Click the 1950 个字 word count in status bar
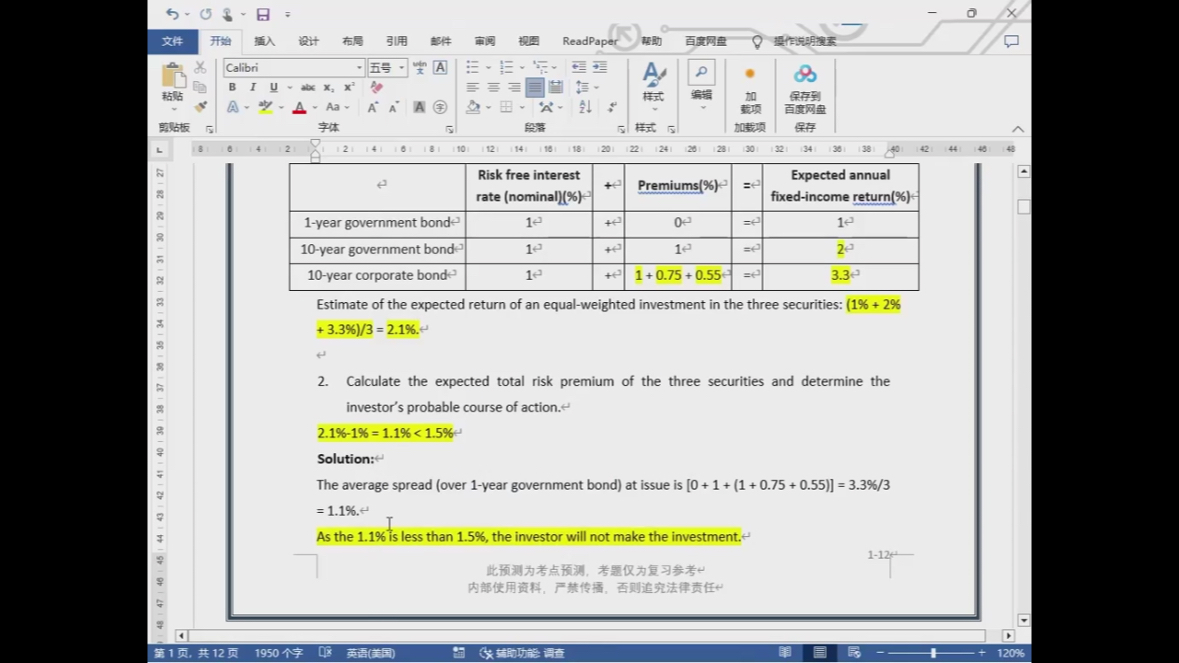The height and width of the screenshot is (663, 1179). click(278, 652)
